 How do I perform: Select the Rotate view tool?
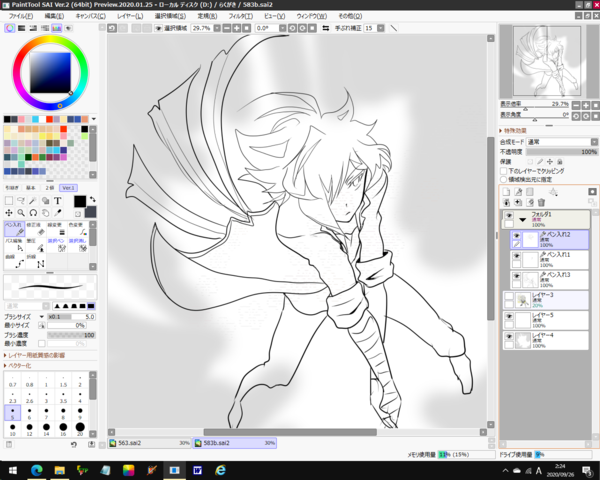(33, 213)
